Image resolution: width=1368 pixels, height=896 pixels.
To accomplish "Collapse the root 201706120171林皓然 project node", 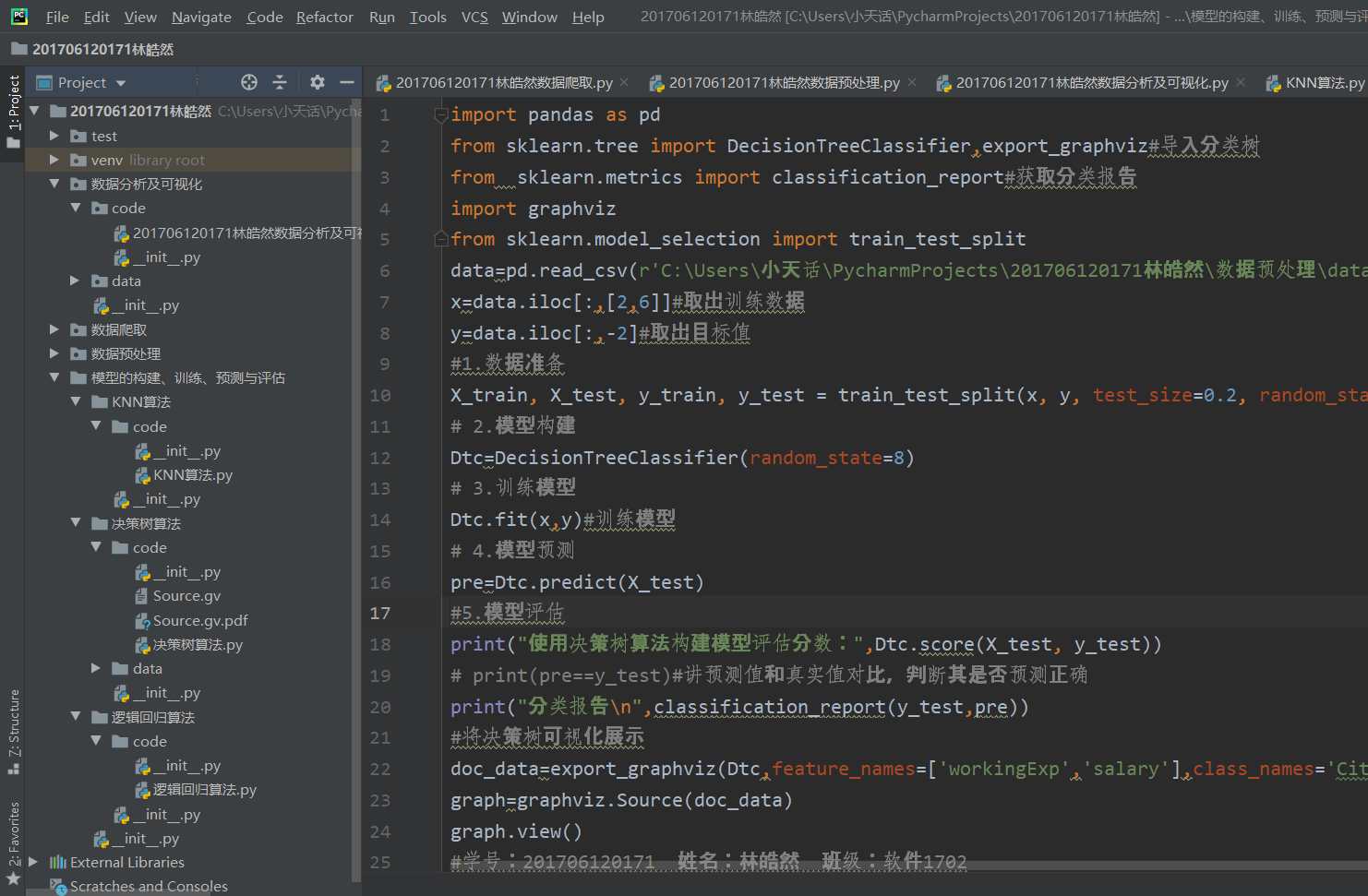I will 35,111.
